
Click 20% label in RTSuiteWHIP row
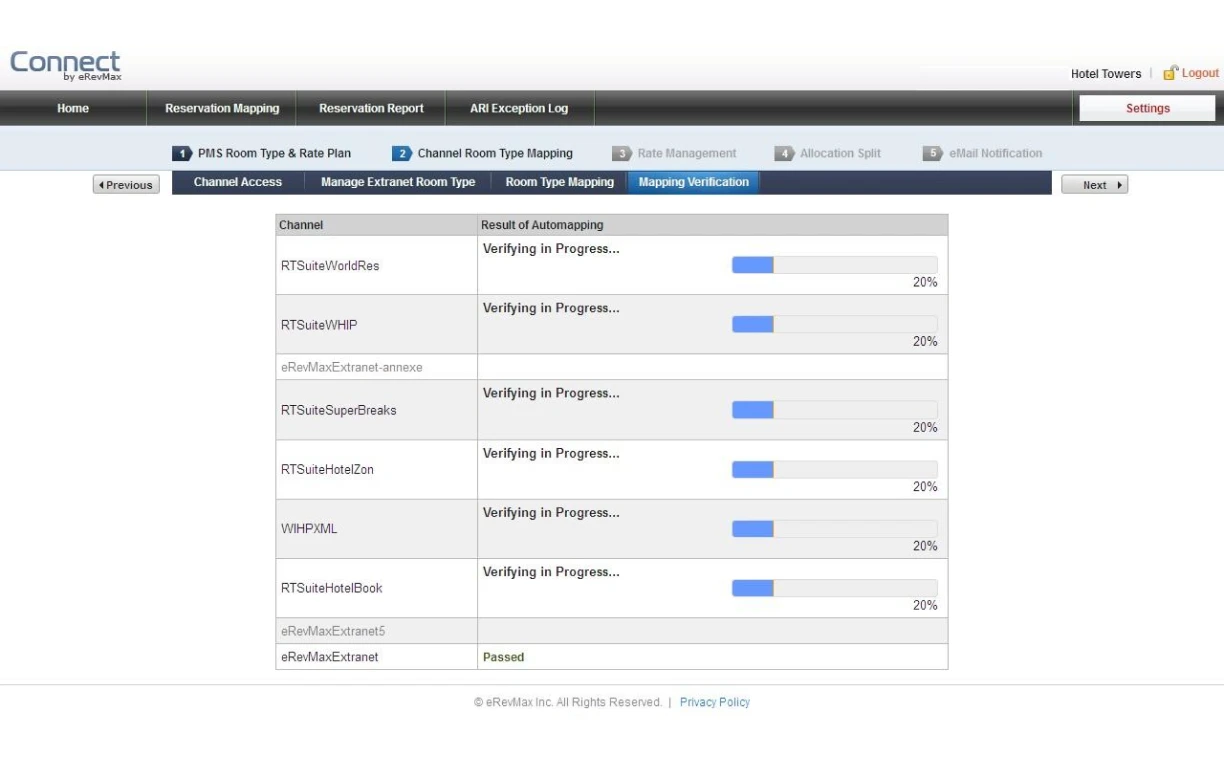(x=925, y=342)
